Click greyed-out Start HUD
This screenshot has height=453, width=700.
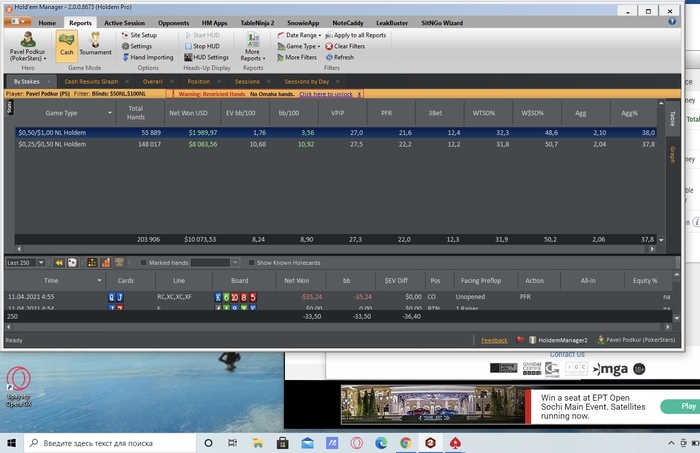point(202,35)
